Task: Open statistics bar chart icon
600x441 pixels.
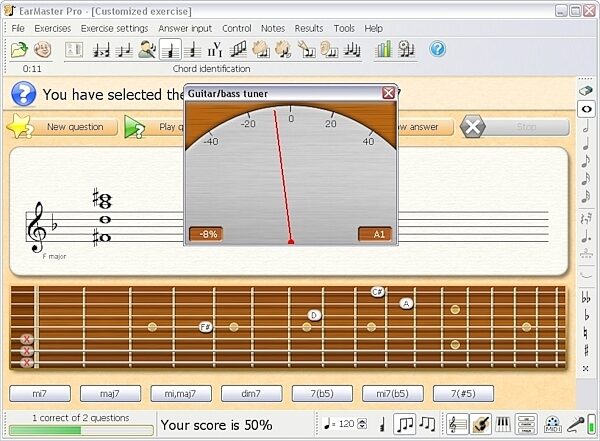Action: 383,50
